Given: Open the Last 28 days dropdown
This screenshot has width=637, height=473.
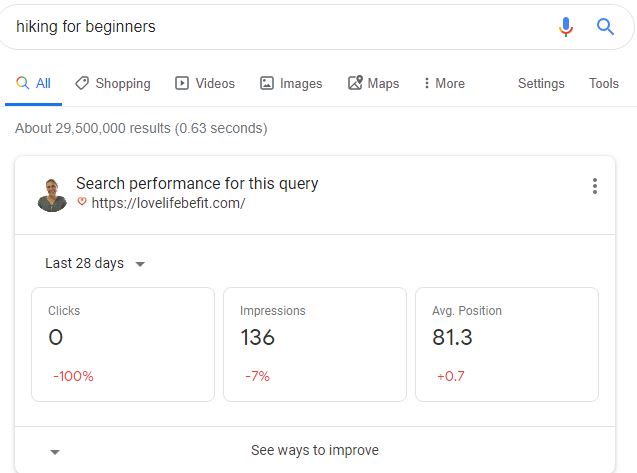Looking at the screenshot, I should coord(95,263).
